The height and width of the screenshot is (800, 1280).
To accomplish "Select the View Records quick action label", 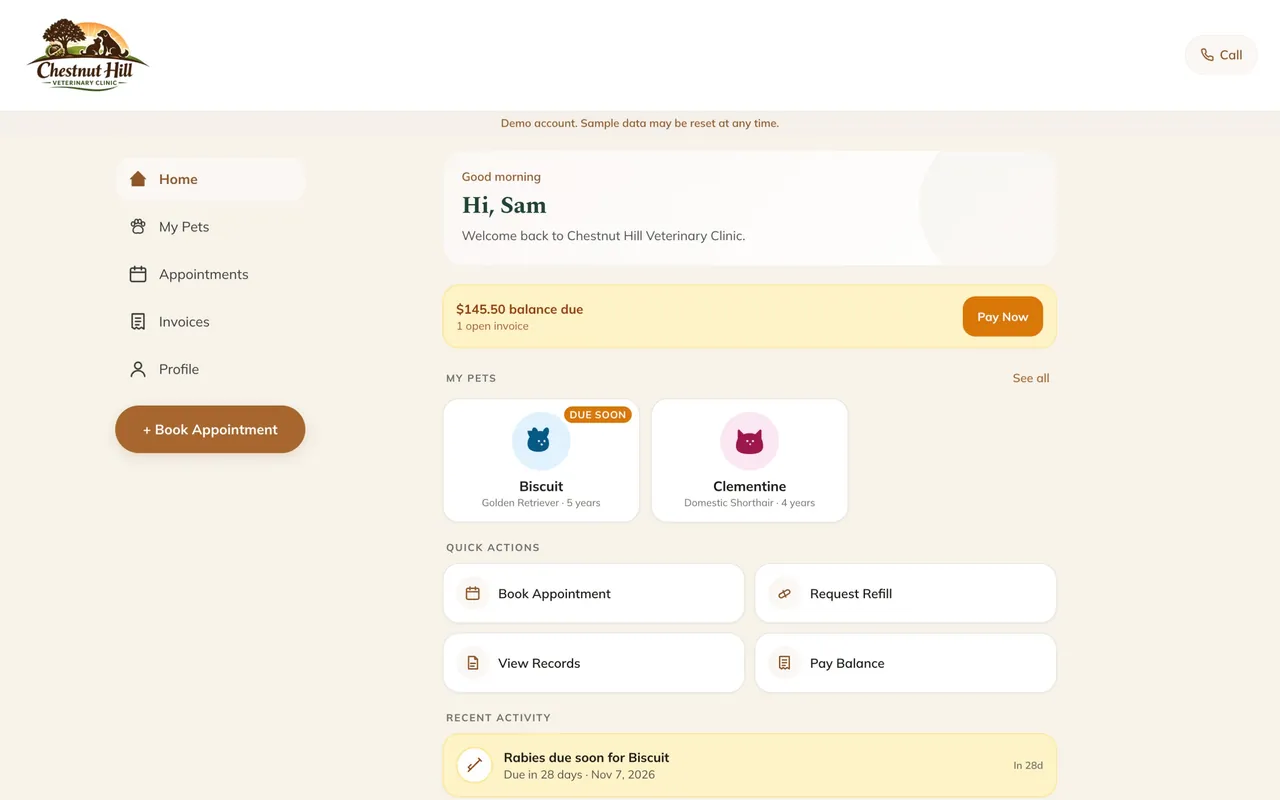I will (x=539, y=663).
